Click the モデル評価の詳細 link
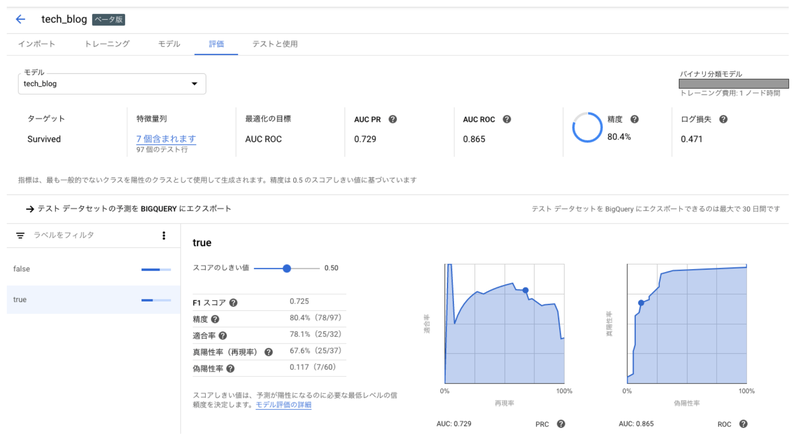The width and height of the screenshot is (800, 444). click(x=283, y=405)
